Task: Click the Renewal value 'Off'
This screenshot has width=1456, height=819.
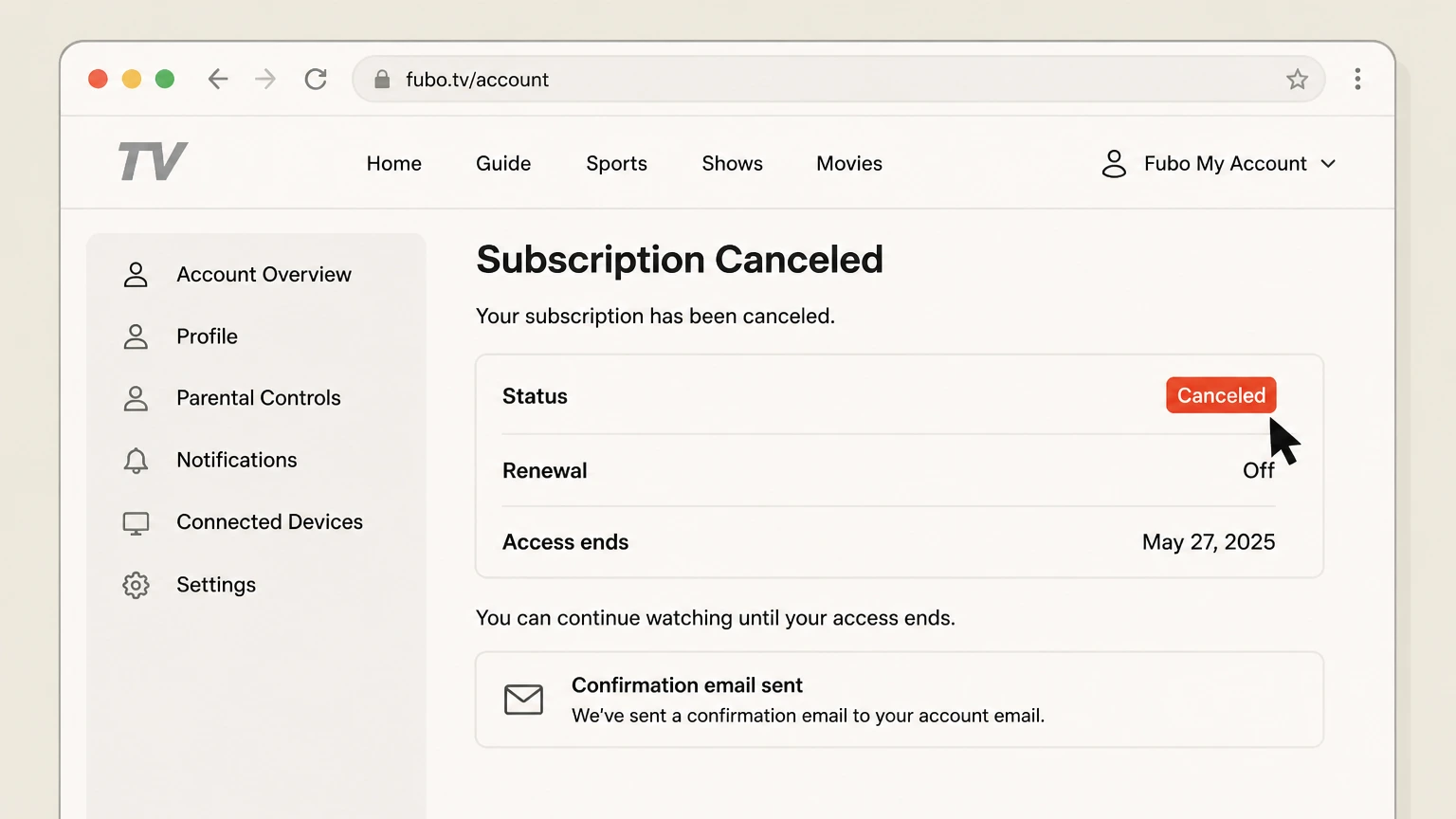Action: click(x=1259, y=471)
